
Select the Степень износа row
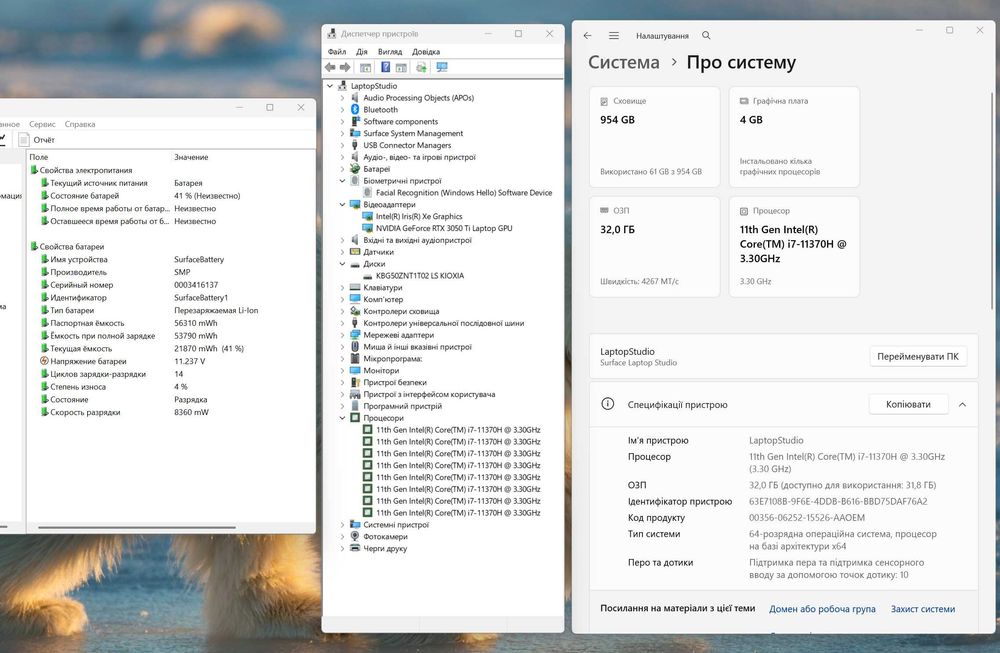coord(172,387)
